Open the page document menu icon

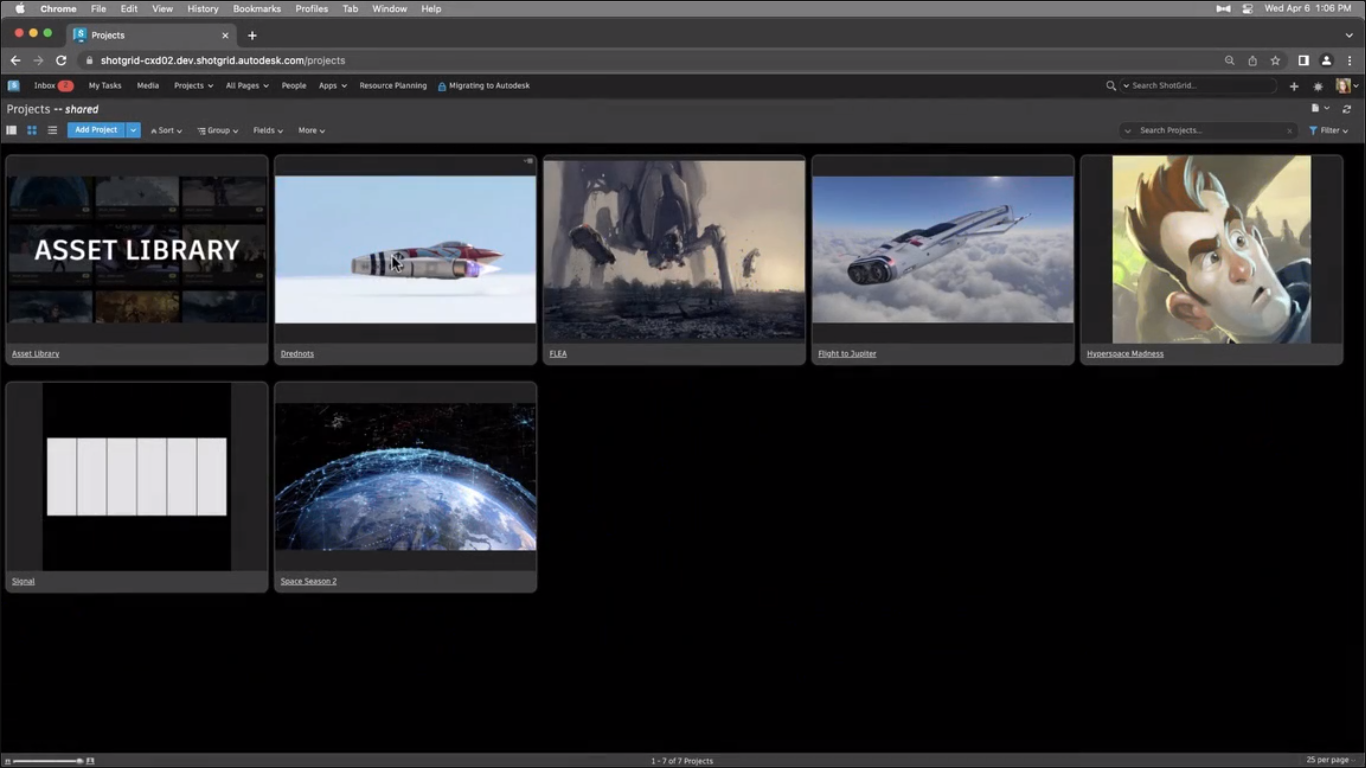click(x=1316, y=108)
